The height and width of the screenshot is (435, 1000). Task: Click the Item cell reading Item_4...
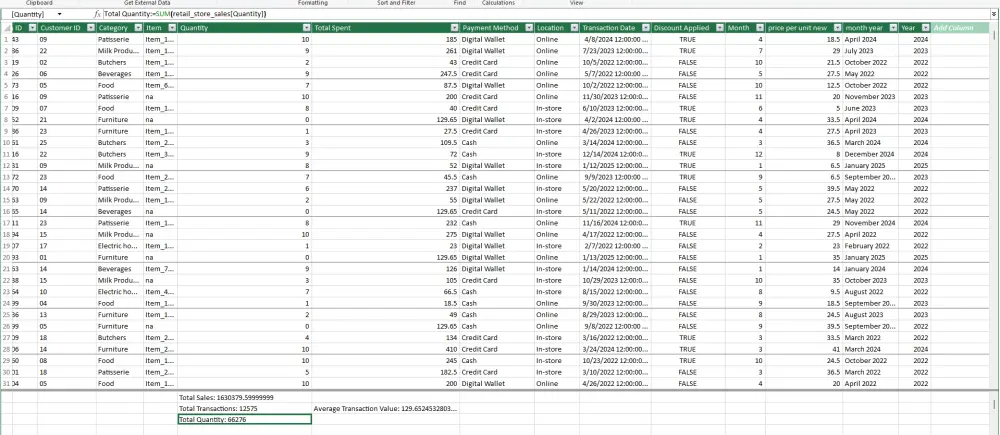[160, 292]
